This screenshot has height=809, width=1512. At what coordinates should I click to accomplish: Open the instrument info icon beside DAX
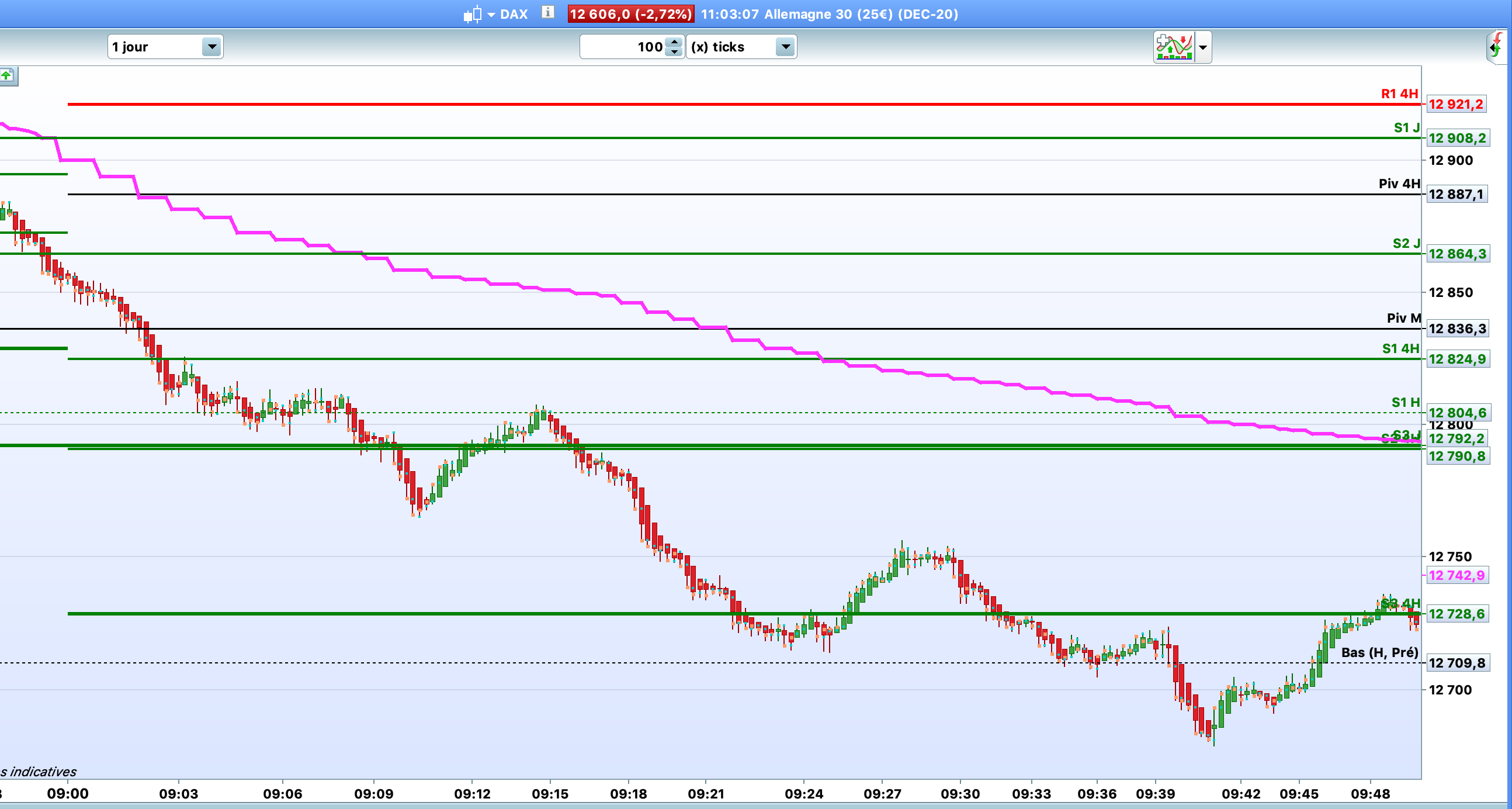(x=547, y=12)
